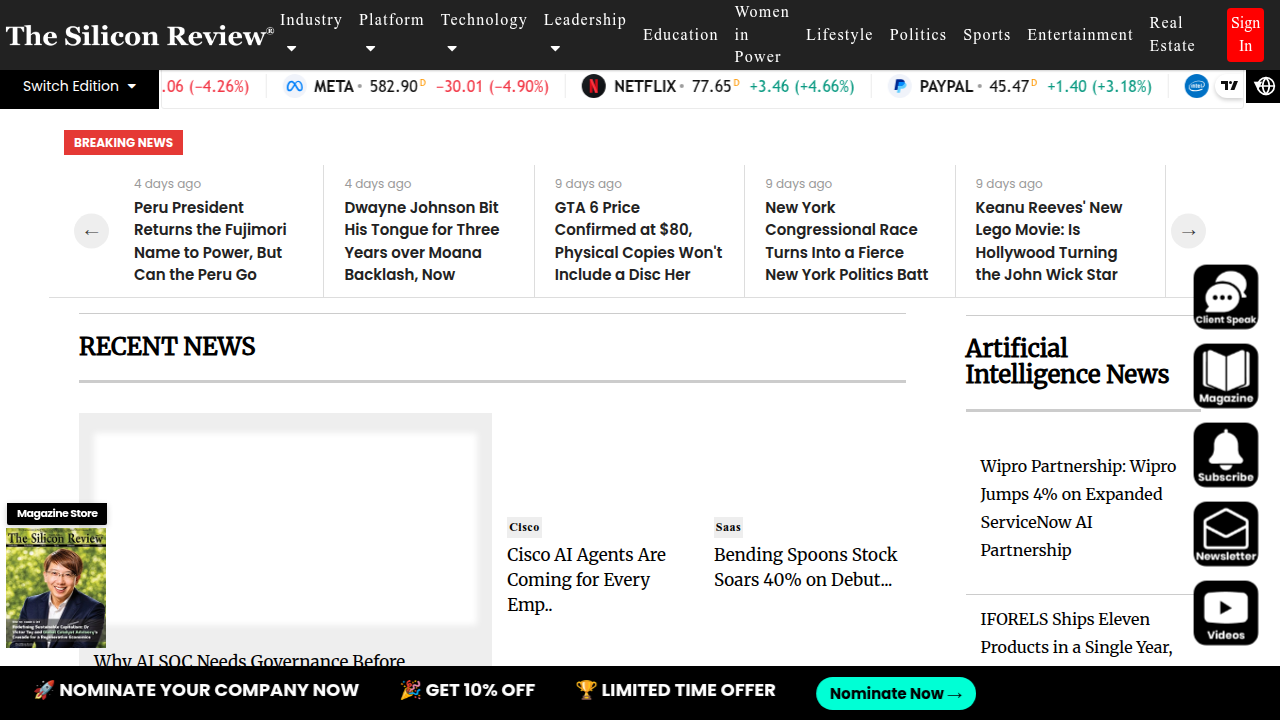Open Why AI SOC Needs Governance article

(250, 660)
